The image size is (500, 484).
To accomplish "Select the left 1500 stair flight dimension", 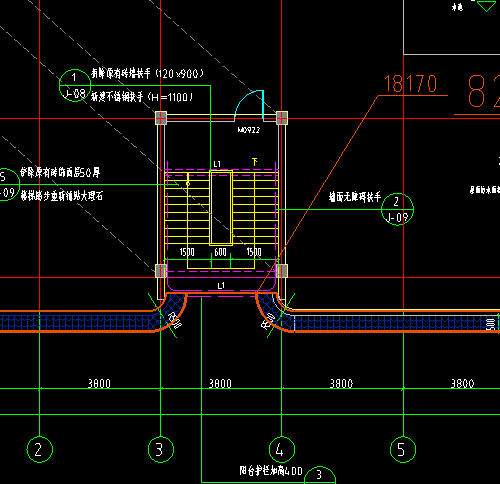I will 187,252.
